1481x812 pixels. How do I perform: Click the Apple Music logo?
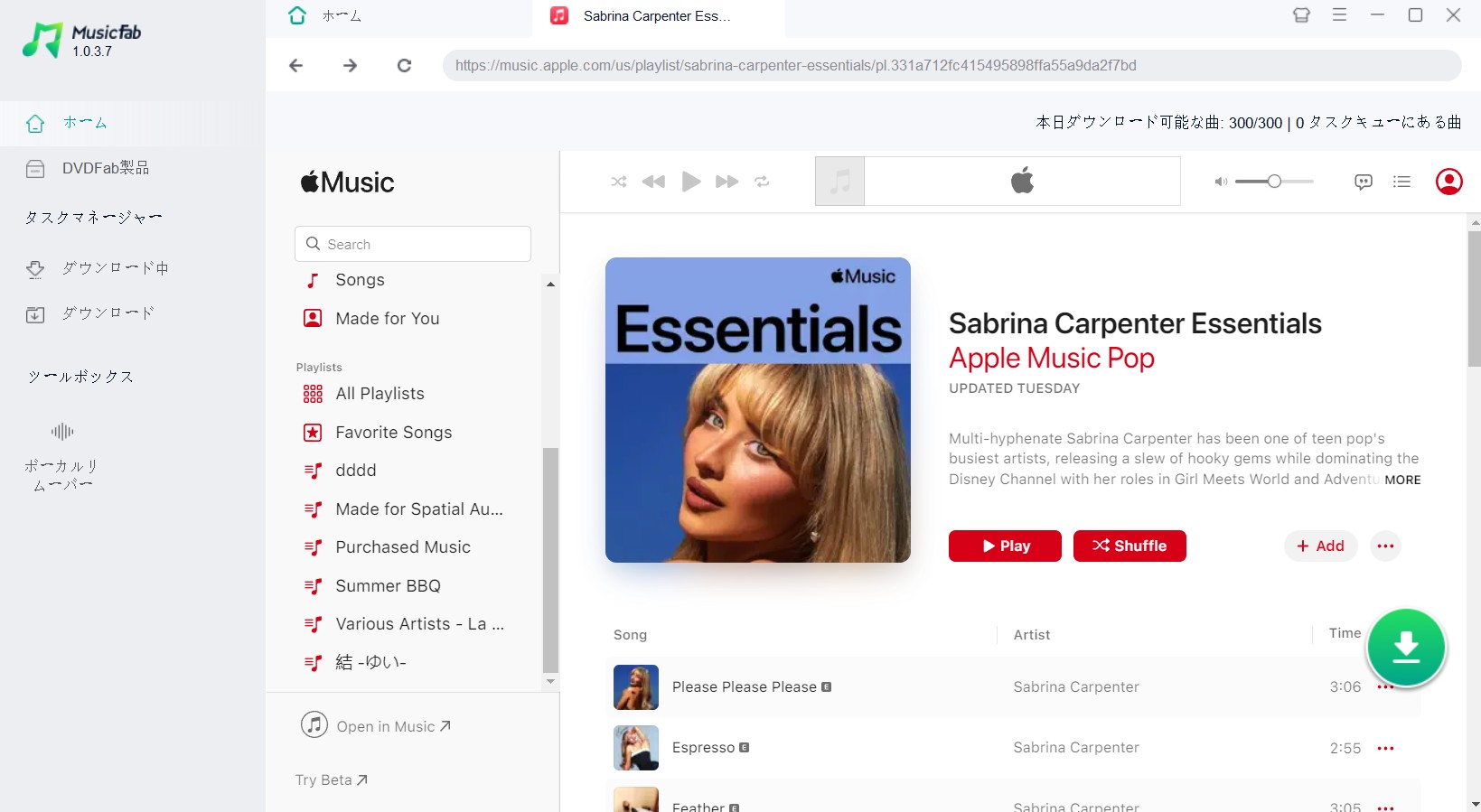pos(348,182)
